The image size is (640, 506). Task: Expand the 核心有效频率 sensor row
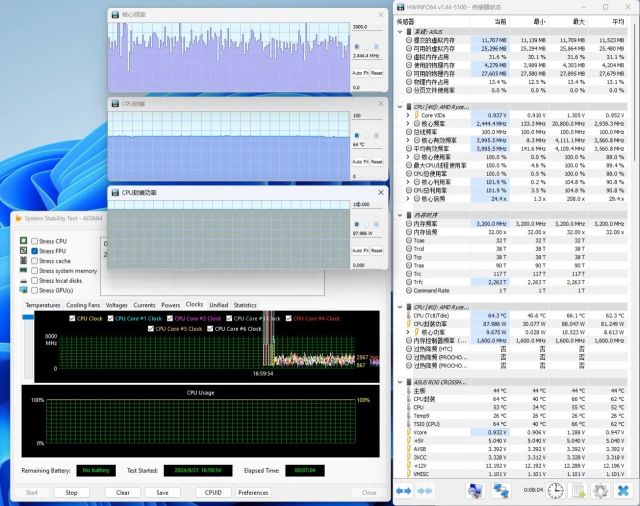pyautogui.click(x=407, y=140)
